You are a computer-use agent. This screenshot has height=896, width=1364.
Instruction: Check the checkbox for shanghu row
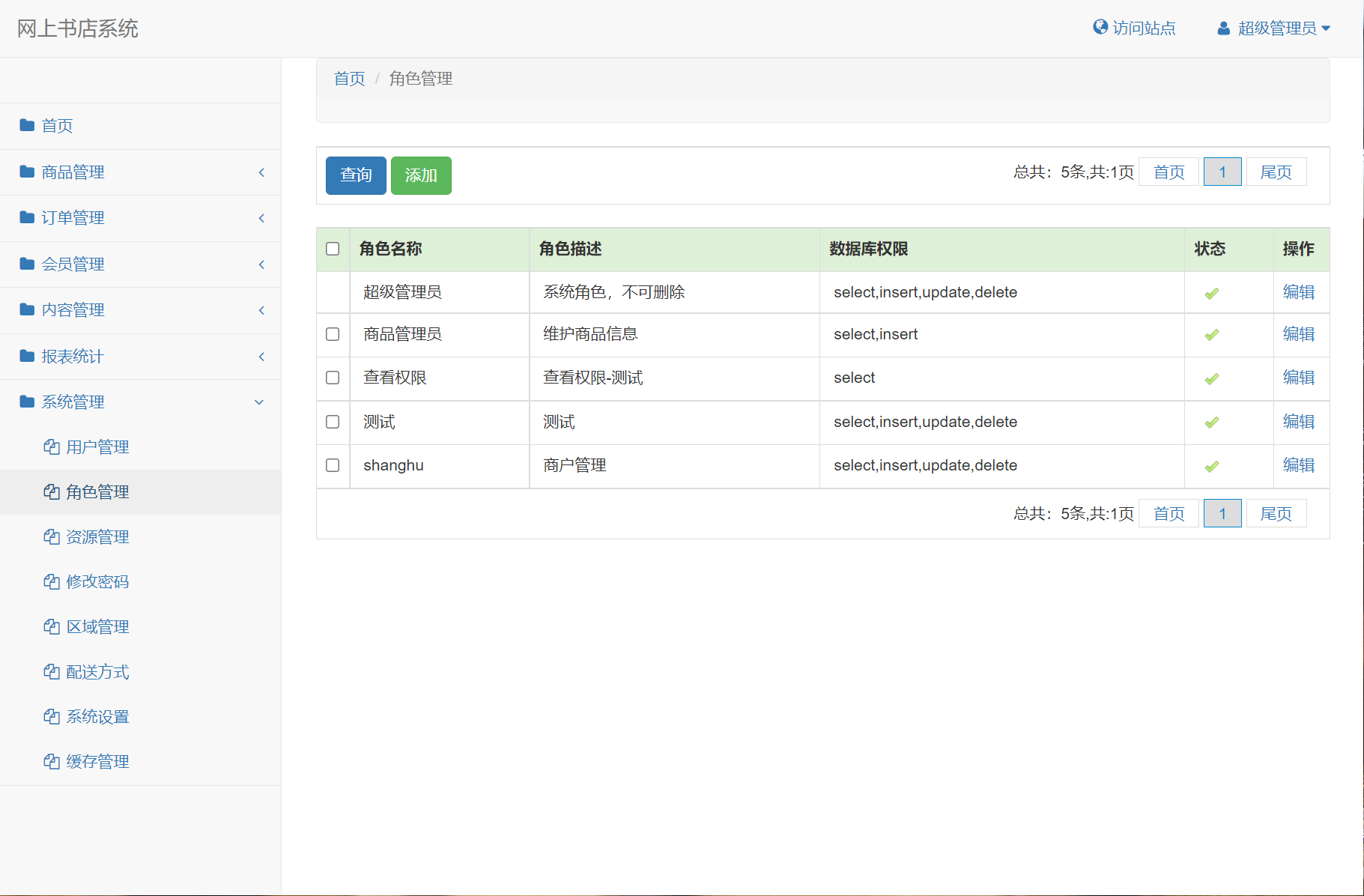(x=333, y=465)
